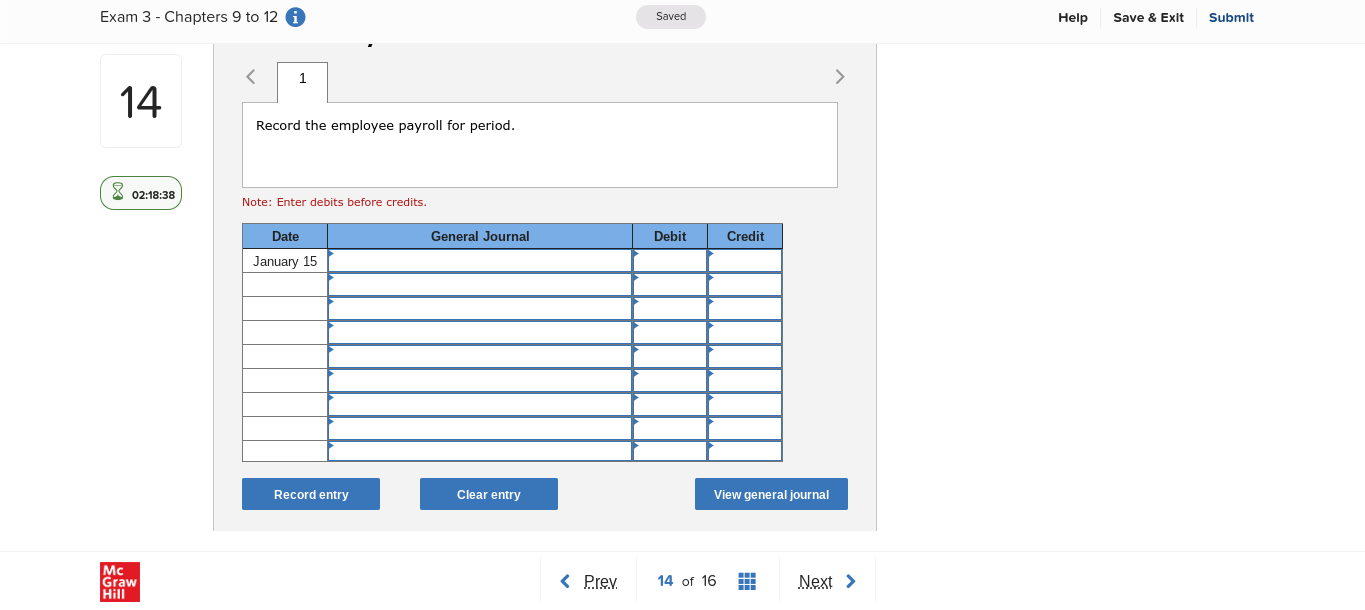Submit the exam
Image resolution: width=1365 pixels, height=610 pixels.
pos(1231,17)
